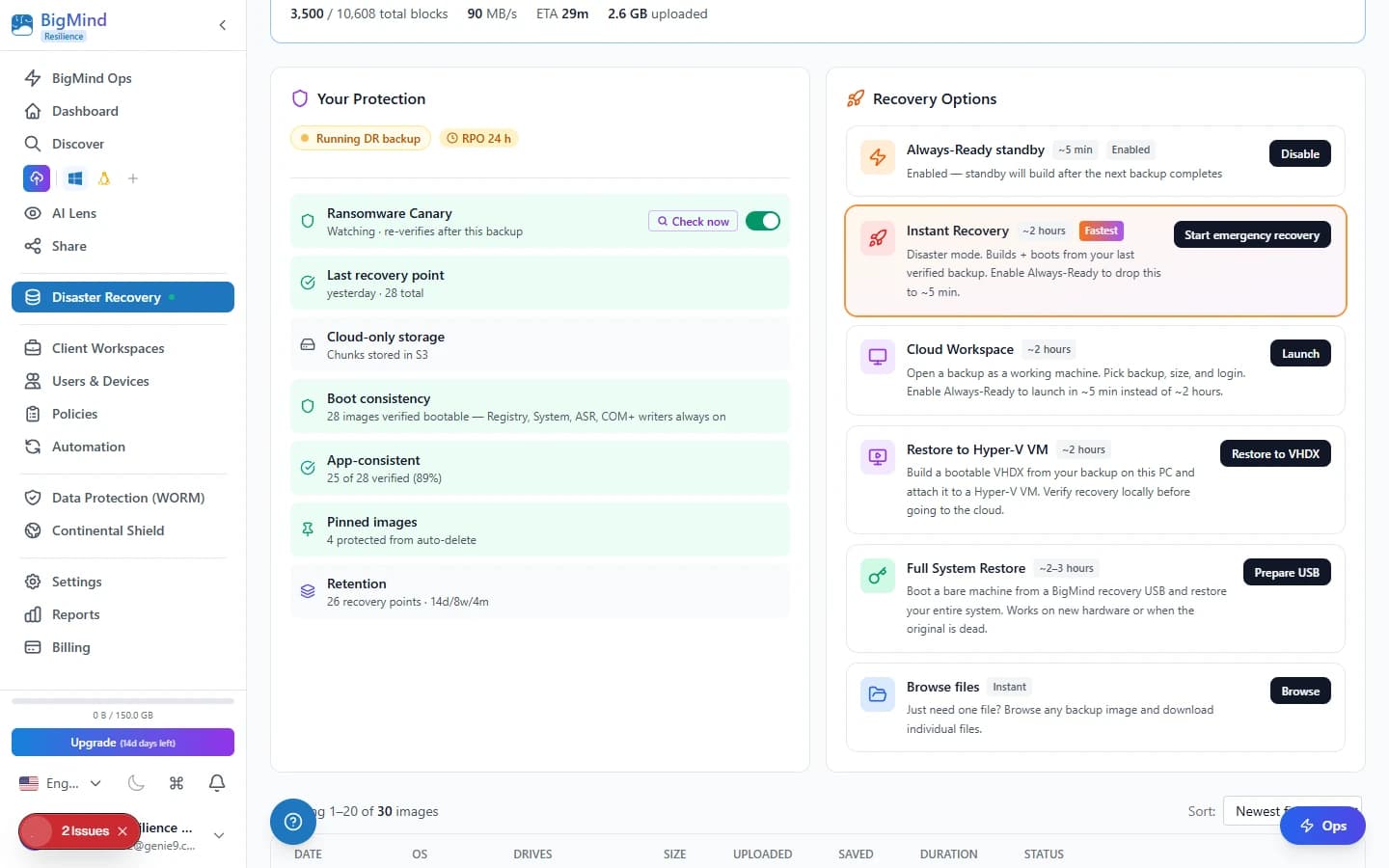The width and height of the screenshot is (1389, 868).
Task: Add a new source with plus icon
Action: [133, 178]
